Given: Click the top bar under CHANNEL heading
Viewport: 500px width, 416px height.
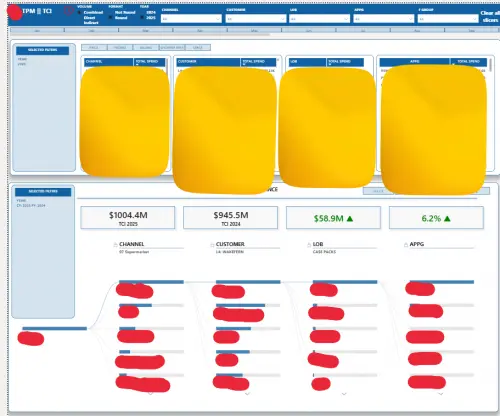Looking at the screenshot, I should point(151,282).
